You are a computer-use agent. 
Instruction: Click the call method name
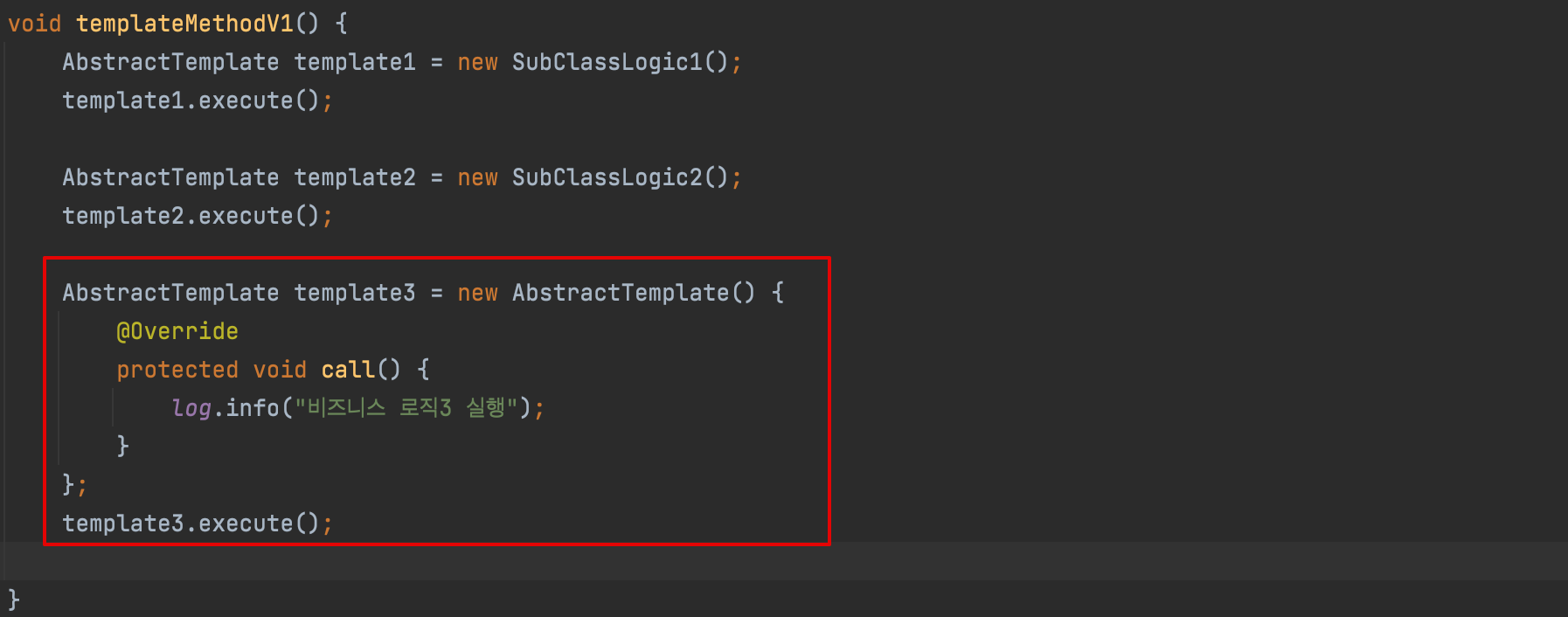tap(348, 370)
